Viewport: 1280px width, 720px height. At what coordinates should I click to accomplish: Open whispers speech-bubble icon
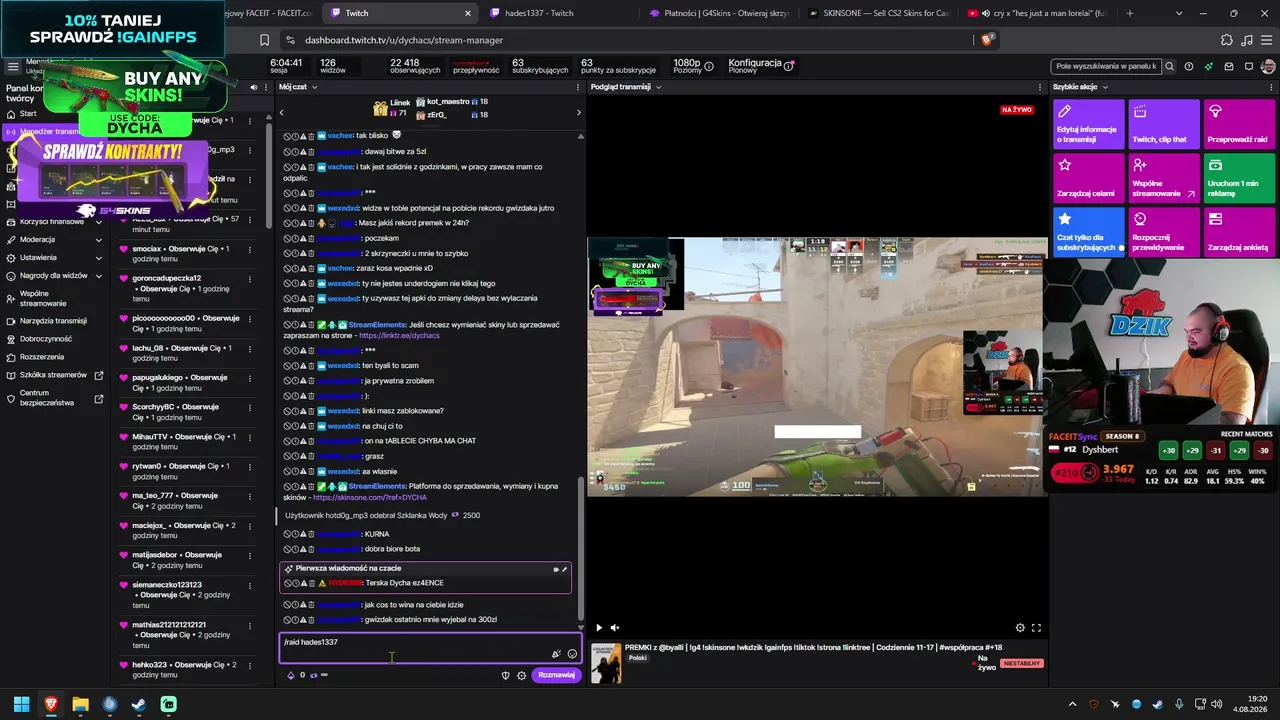[x=1249, y=66]
